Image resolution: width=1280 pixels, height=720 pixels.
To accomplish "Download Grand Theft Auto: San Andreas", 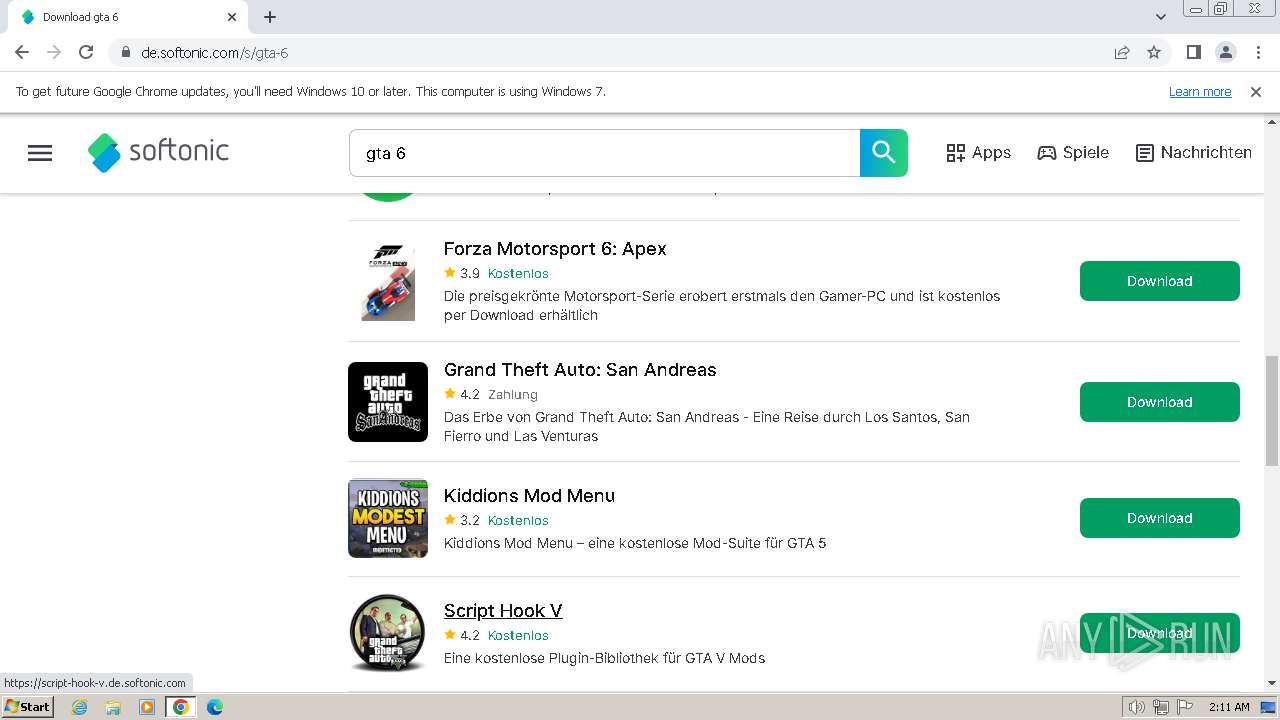I will click(x=1160, y=402).
